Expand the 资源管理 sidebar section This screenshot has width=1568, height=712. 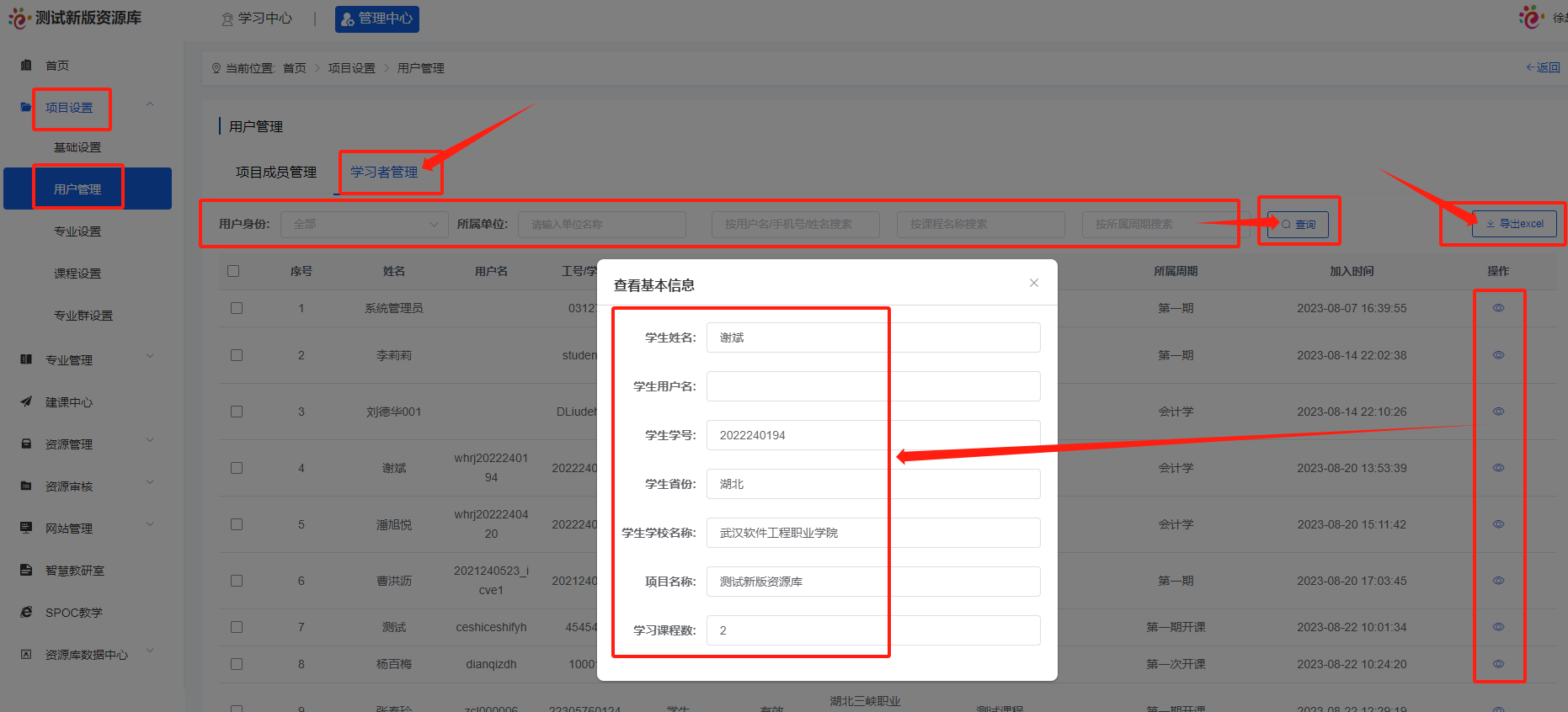pos(150,440)
